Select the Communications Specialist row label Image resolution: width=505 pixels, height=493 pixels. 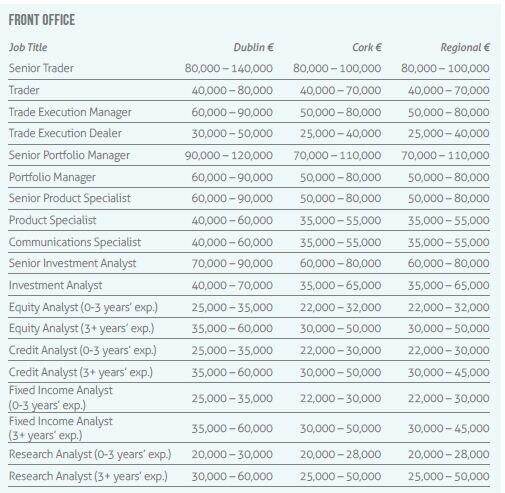click(75, 242)
